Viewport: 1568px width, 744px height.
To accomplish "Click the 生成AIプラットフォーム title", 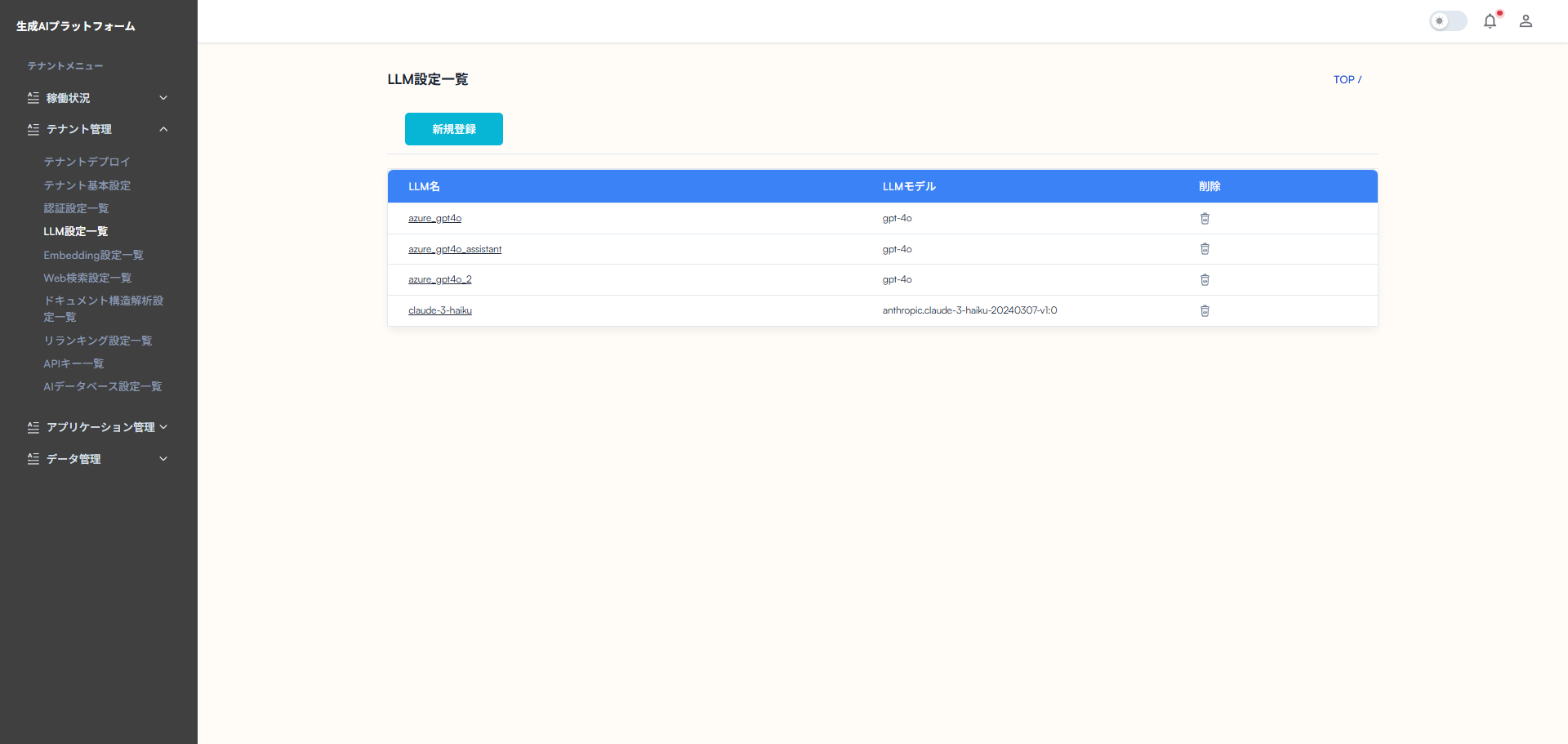I will pos(76,26).
